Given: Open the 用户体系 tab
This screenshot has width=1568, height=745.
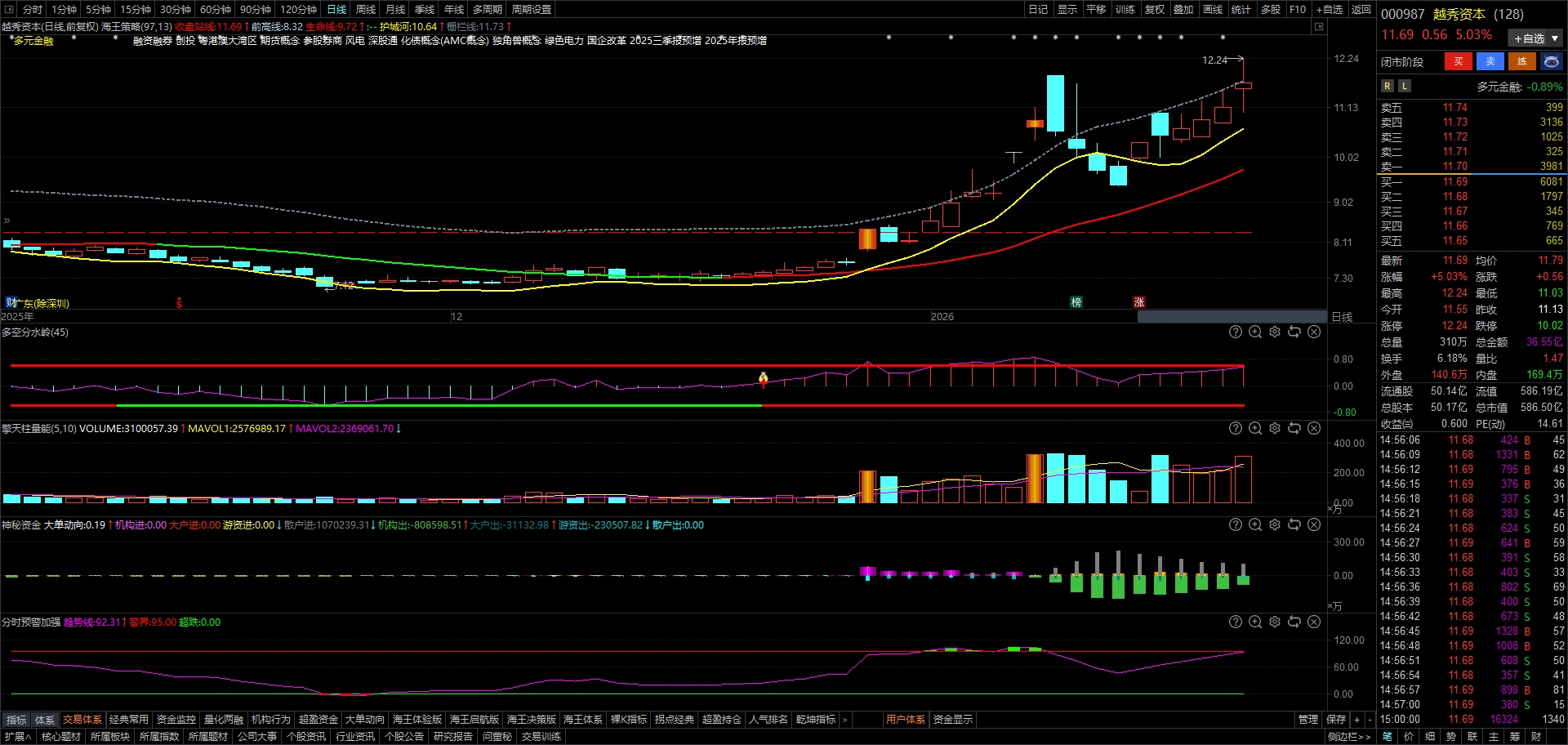Looking at the screenshot, I should click(906, 720).
